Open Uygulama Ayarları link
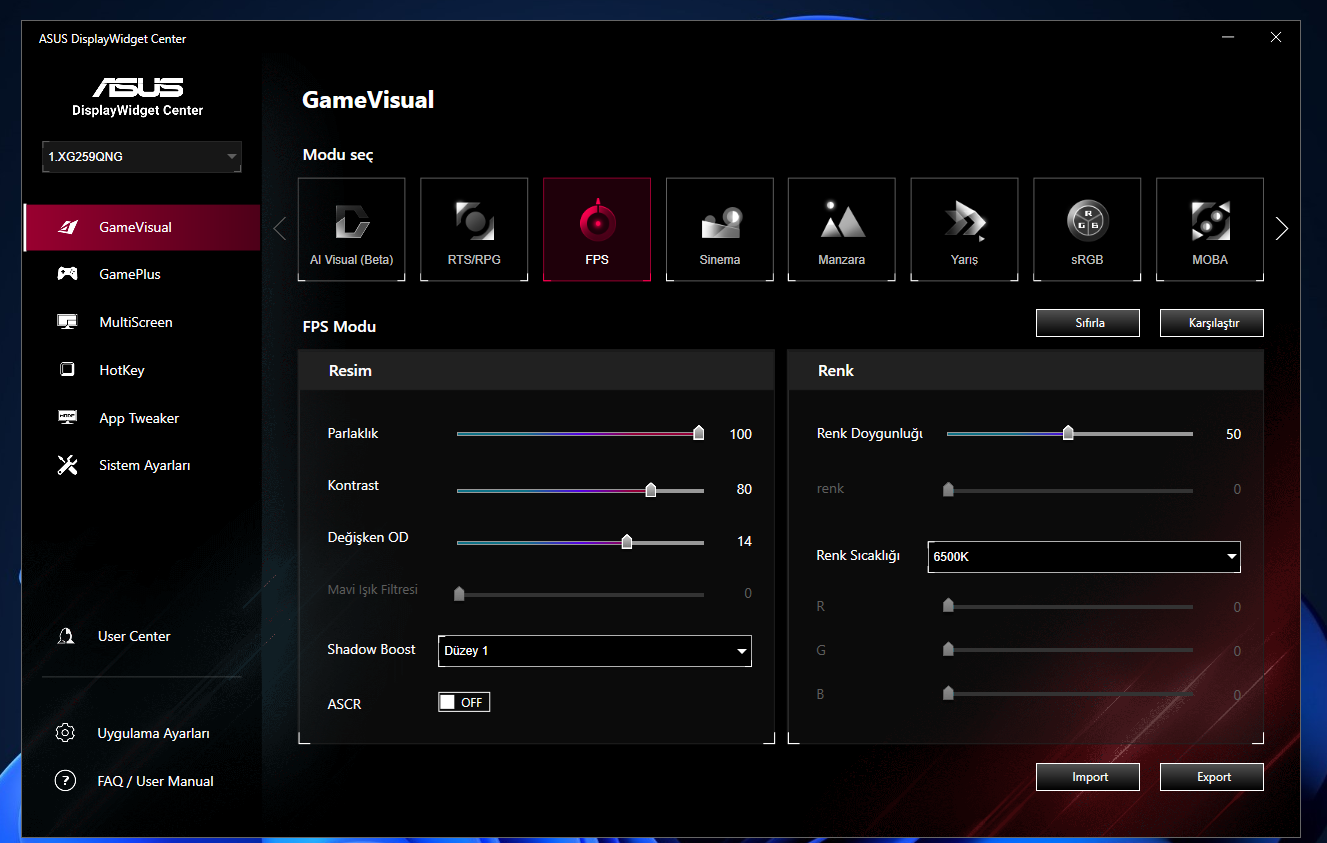 pos(153,733)
